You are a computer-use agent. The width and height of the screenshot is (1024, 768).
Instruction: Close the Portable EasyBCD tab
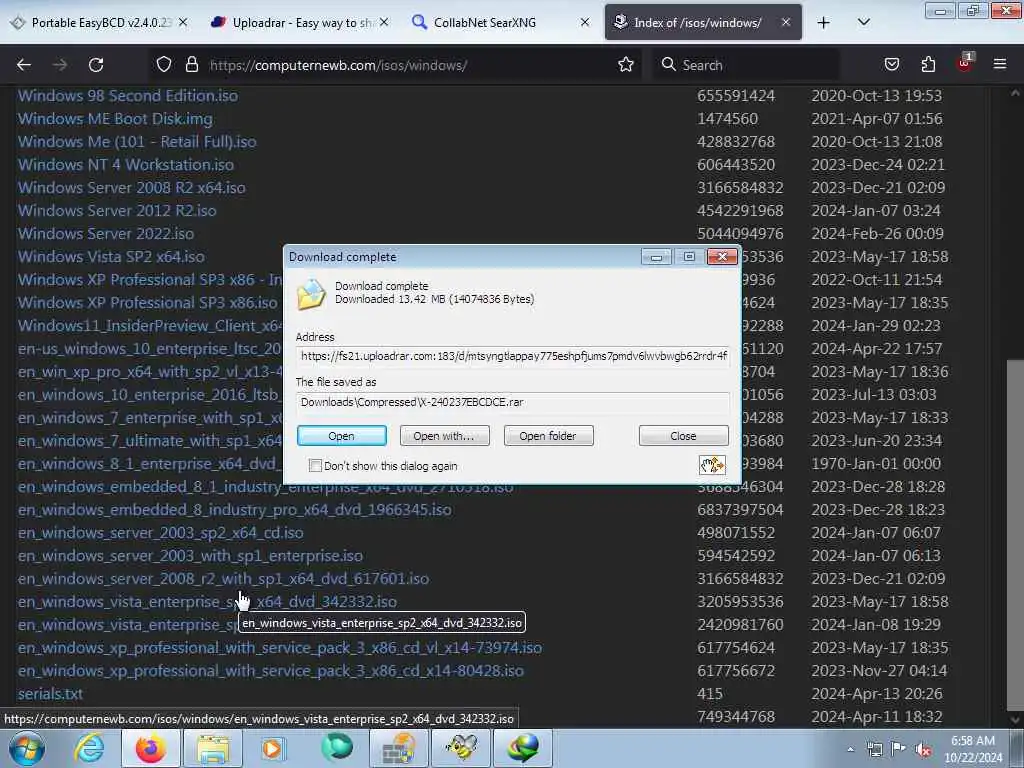coord(184,23)
